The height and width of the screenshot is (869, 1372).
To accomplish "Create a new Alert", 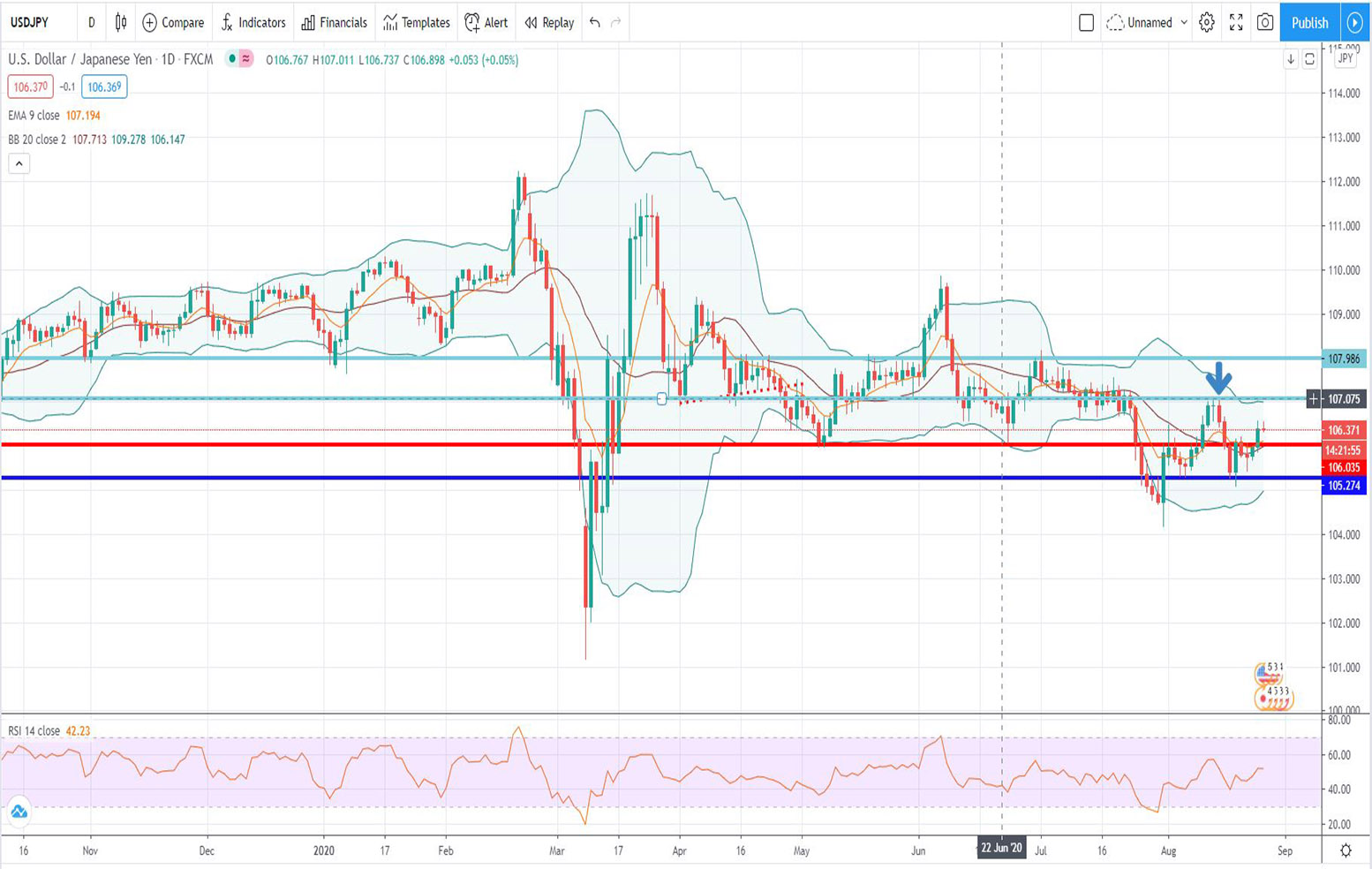I will coord(486,23).
